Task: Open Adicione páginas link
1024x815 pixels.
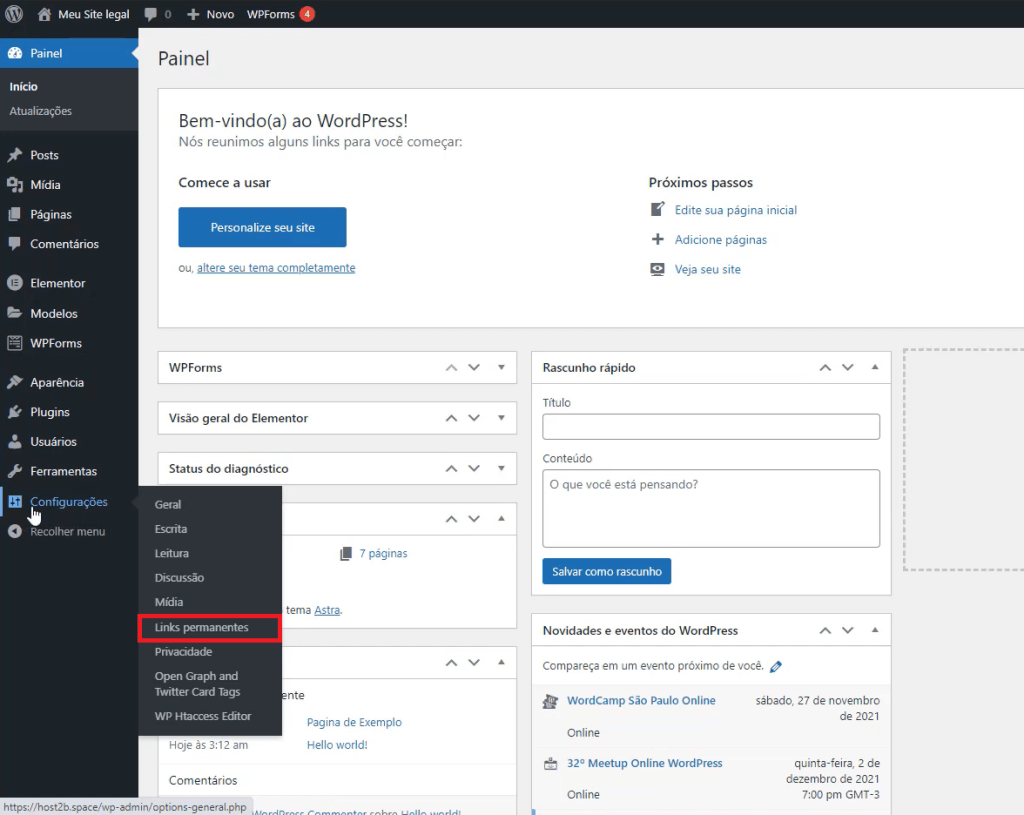Action: pos(721,240)
